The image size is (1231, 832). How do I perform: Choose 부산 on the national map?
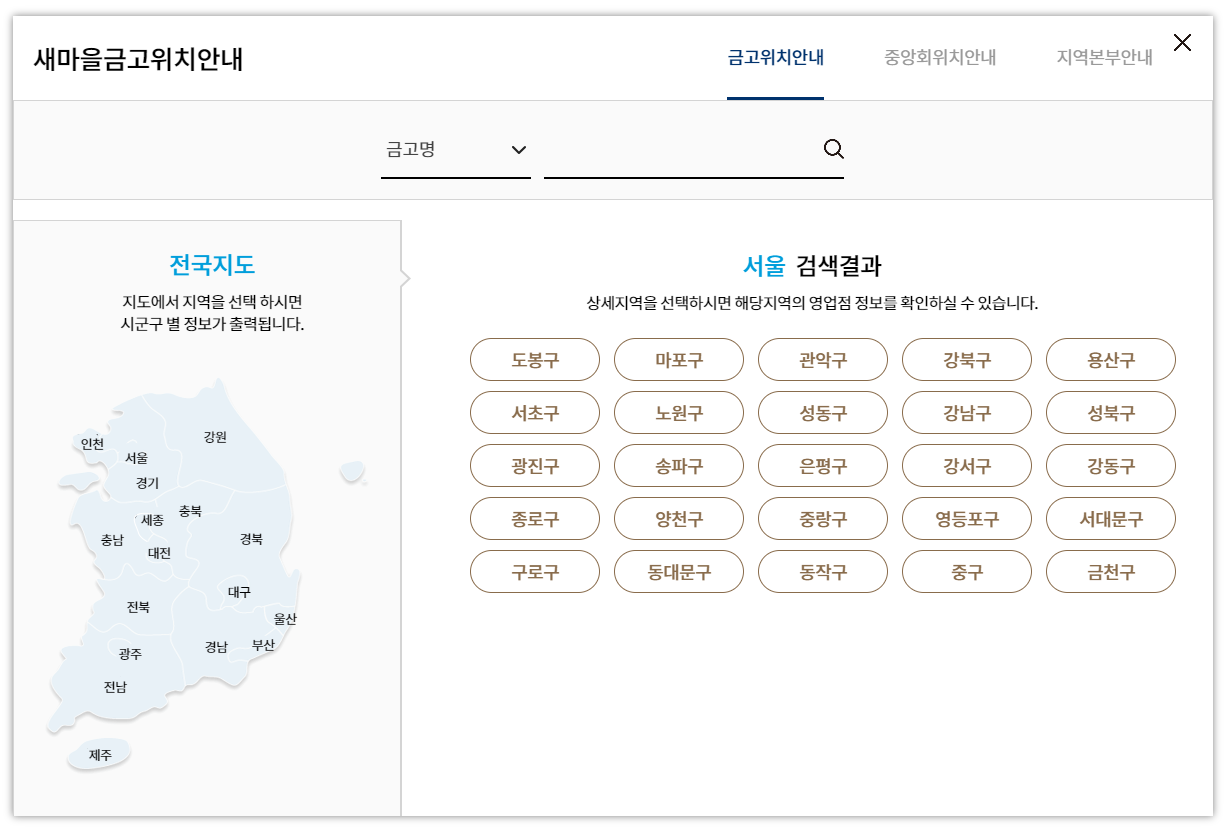pos(263,645)
